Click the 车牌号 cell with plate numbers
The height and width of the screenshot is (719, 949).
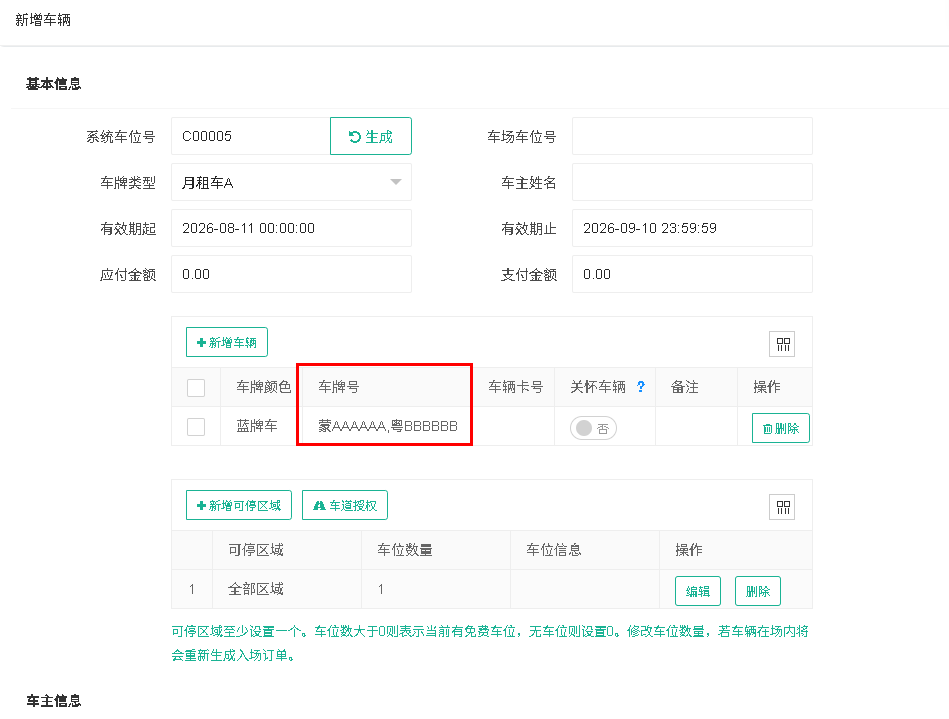click(x=388, y=426)
